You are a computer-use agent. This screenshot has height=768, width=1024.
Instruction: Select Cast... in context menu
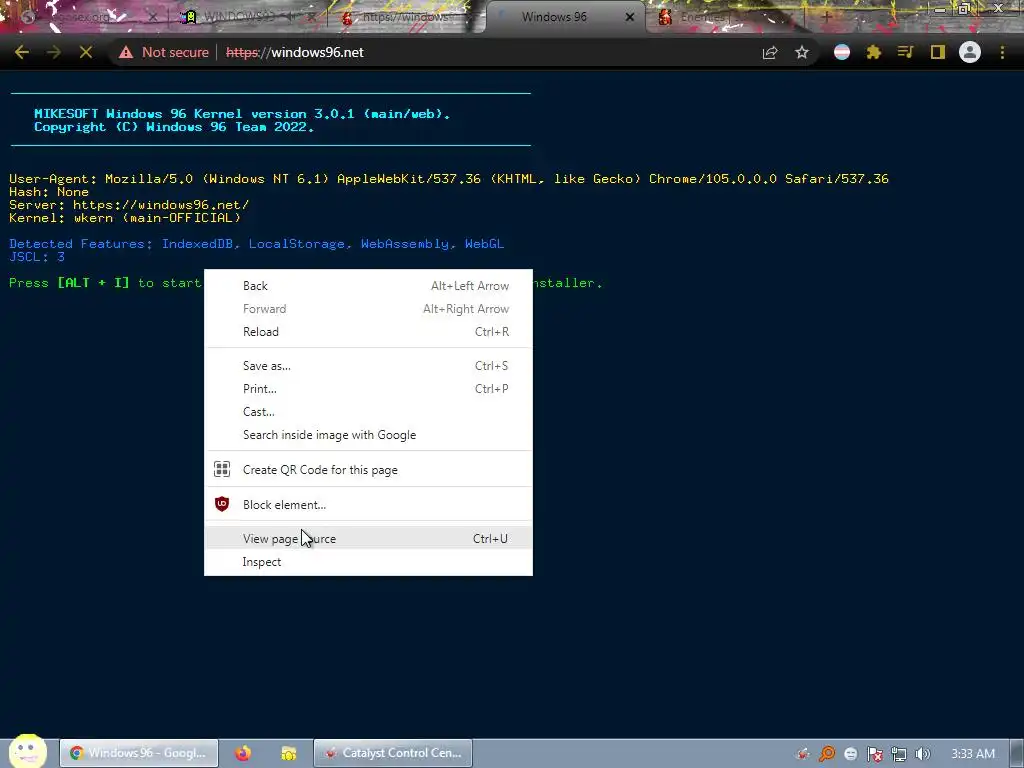[368, 411]
